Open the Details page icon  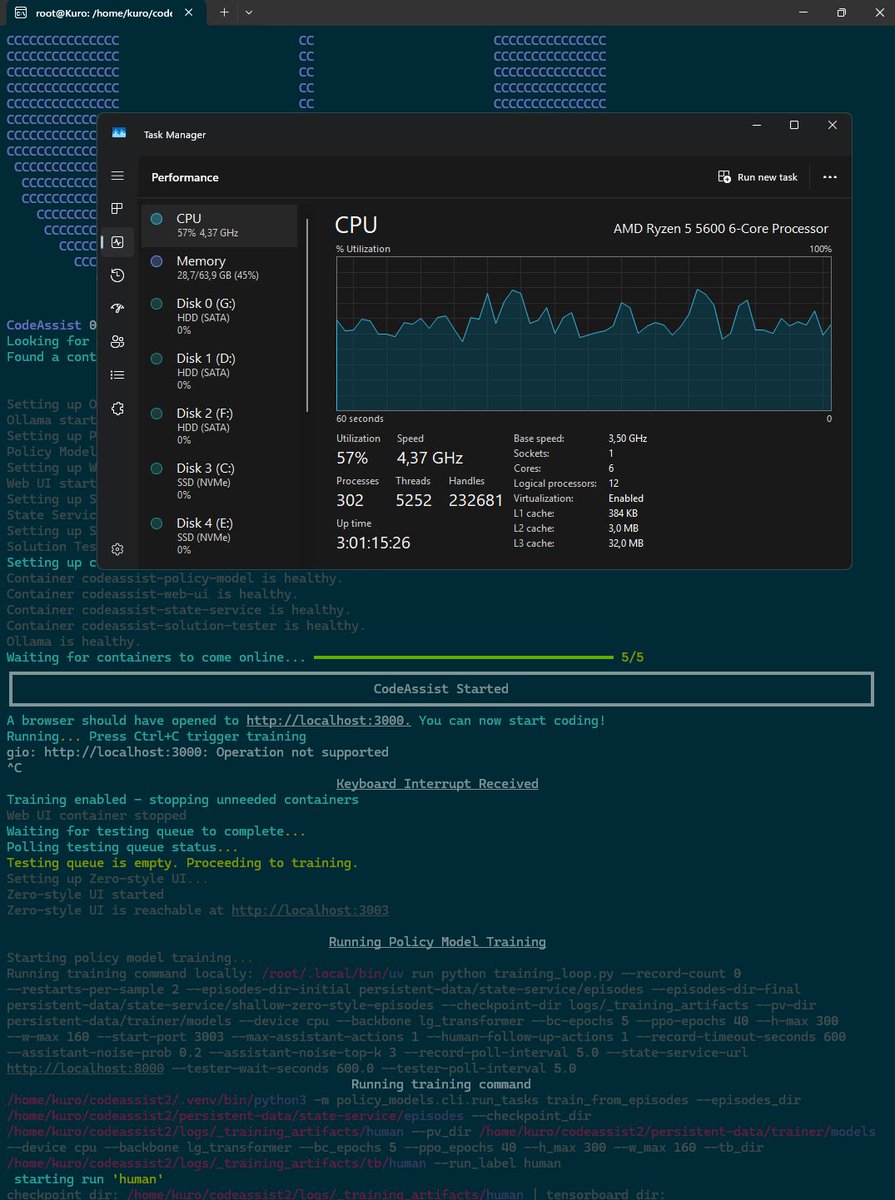coord(118,375)
